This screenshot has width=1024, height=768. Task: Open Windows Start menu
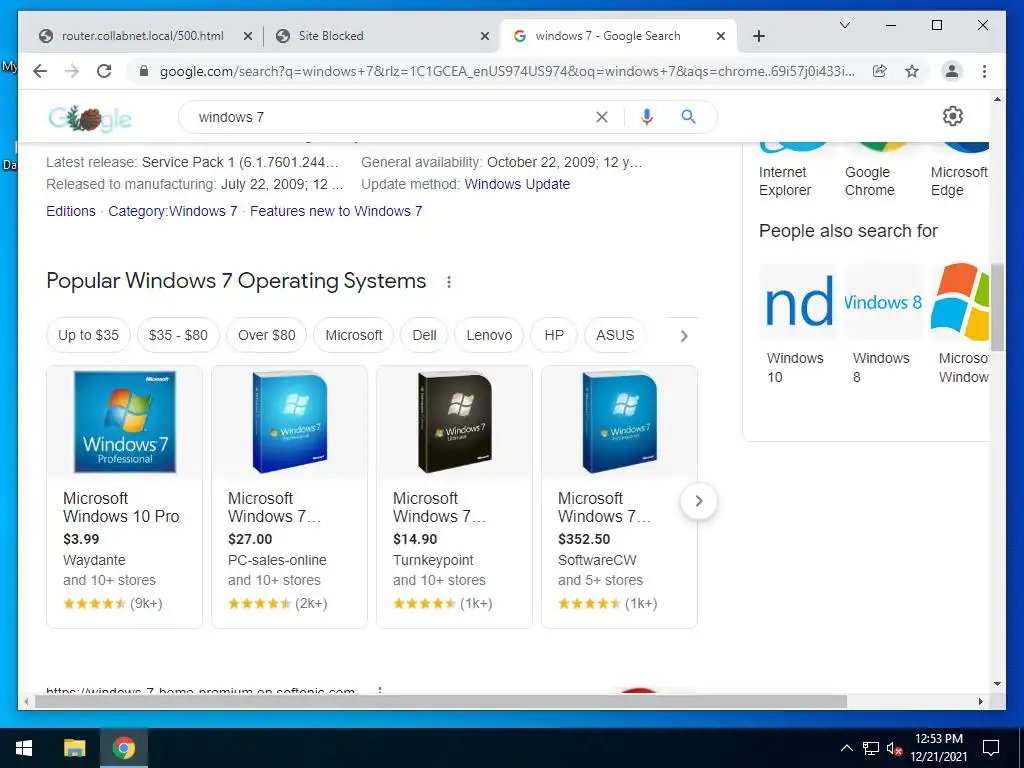coord(24,748)
